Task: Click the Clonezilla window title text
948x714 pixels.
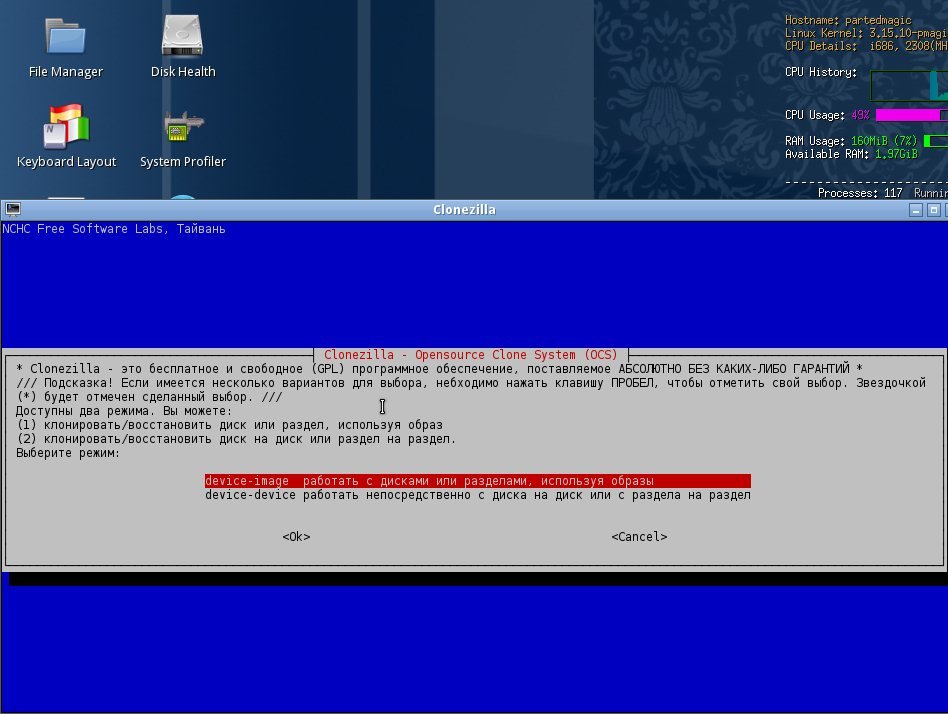Action: (464, 210)
